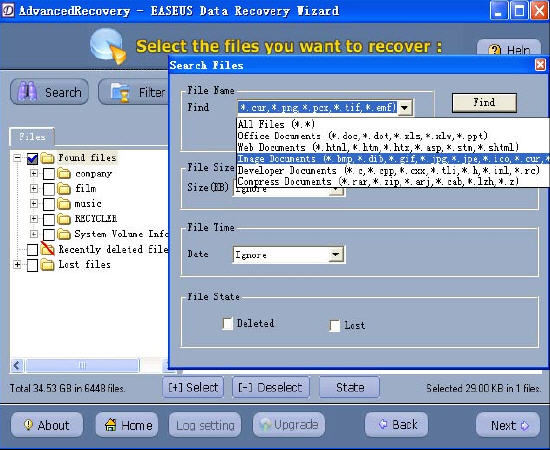Click the Find button
The width and height of the screenshot is (550, 450).
click(484, 103)
